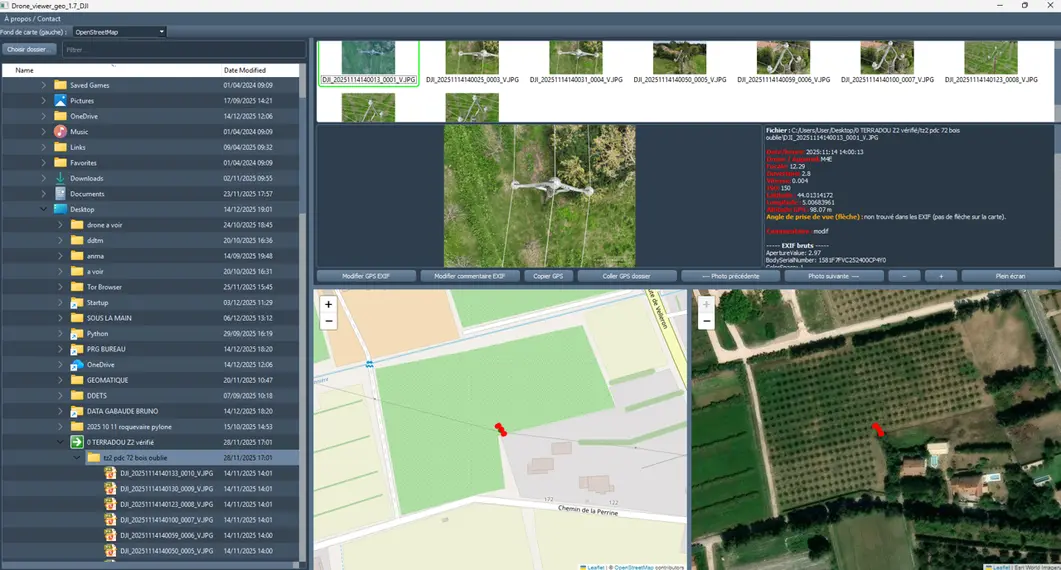1061x570 pixels.
Task: Click the red marker on the street map
Action: [500, 429]
